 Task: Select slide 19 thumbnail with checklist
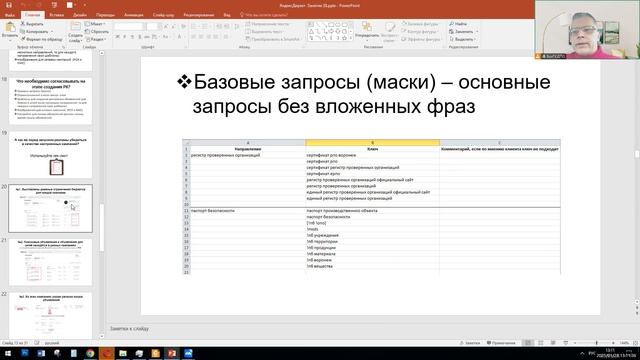tap(51, 155)
